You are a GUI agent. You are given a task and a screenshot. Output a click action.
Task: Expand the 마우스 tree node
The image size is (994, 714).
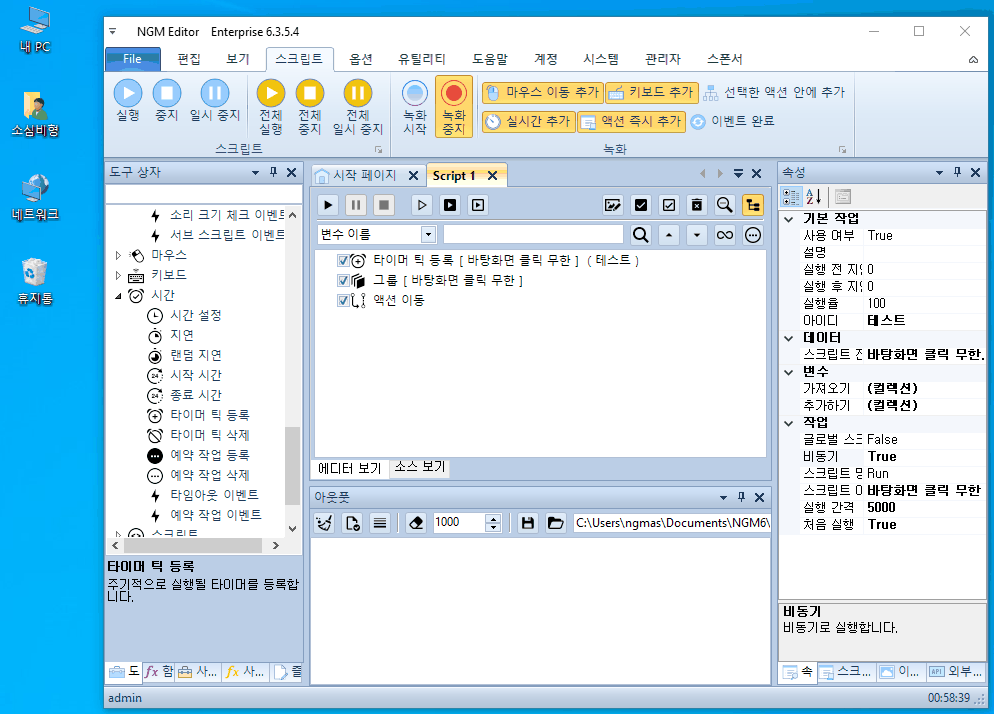[119, 256]
